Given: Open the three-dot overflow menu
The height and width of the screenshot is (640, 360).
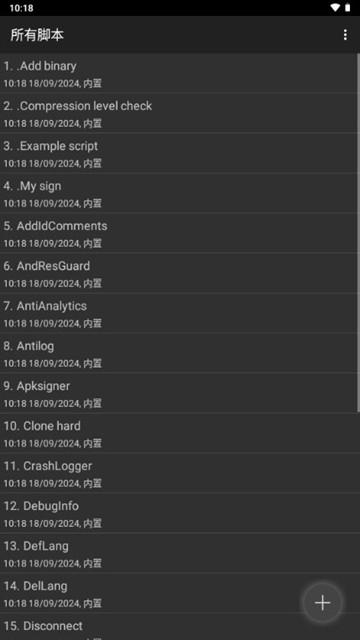Looking at the screenshot, I should pyautogui.click(x=345, y=35).
